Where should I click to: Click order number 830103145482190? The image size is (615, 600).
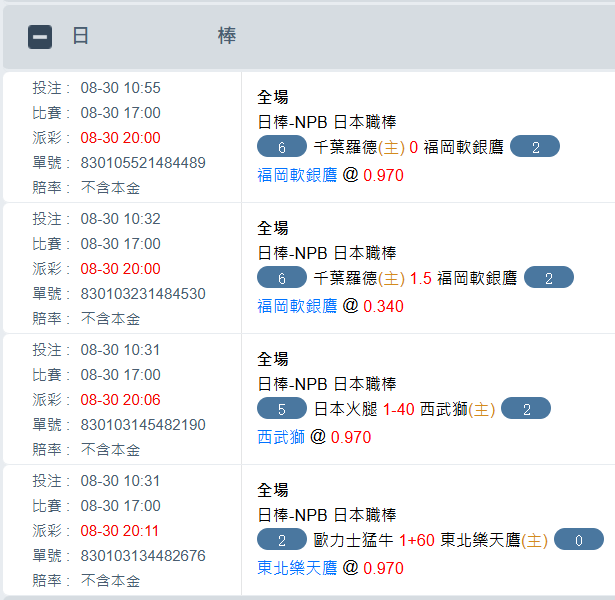(143, 425)
